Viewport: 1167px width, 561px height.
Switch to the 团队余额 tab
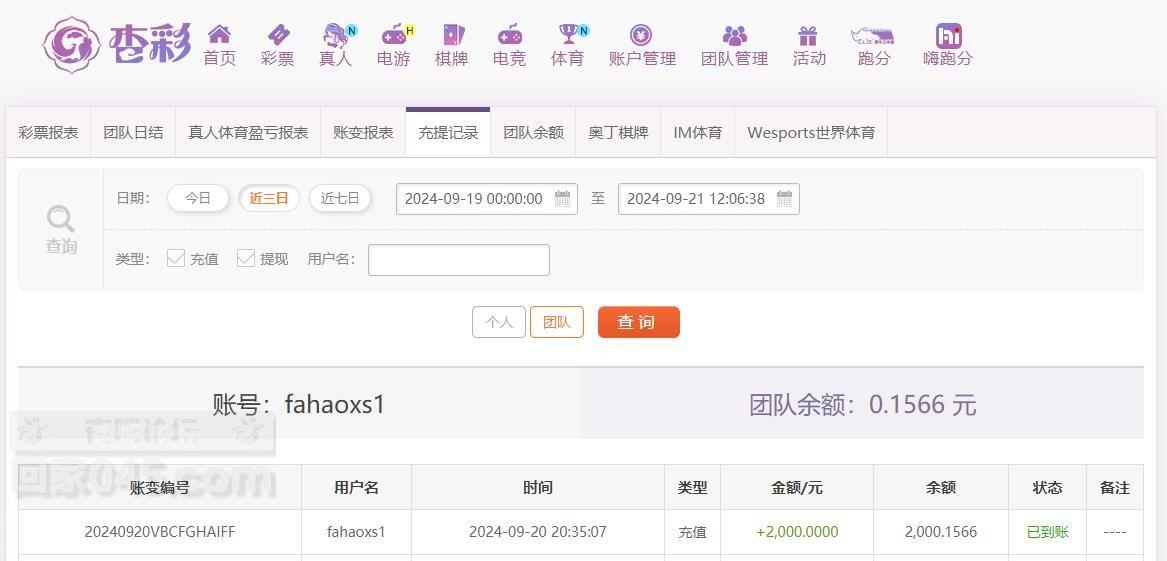coord(534,133)
